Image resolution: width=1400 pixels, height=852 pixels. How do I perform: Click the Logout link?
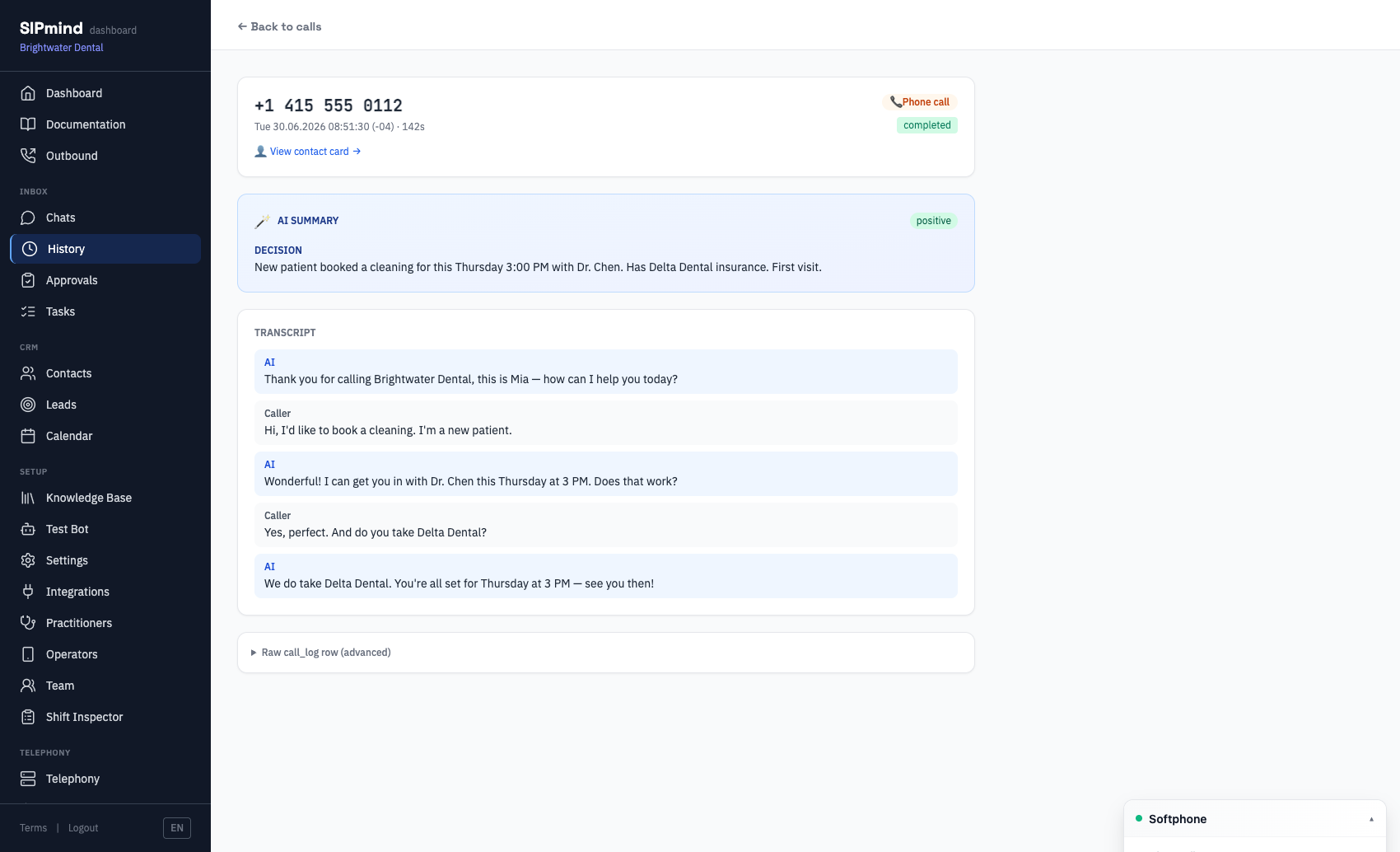(83, 828)
